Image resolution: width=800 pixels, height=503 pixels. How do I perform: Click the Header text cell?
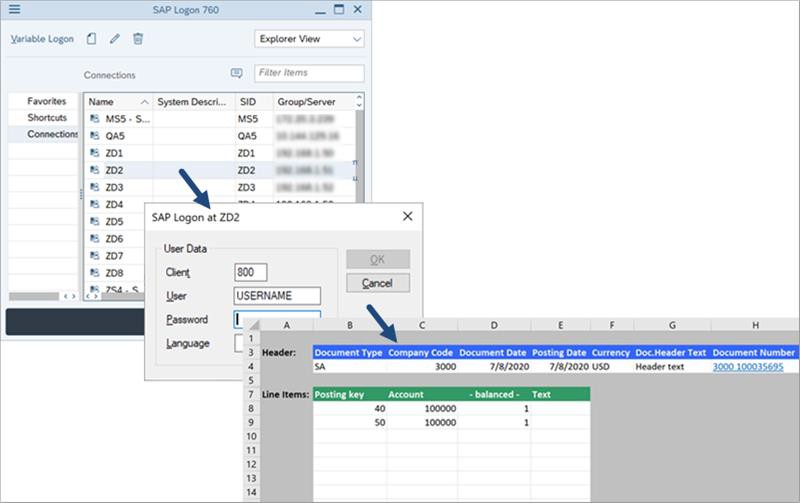[x=672, y=366]
